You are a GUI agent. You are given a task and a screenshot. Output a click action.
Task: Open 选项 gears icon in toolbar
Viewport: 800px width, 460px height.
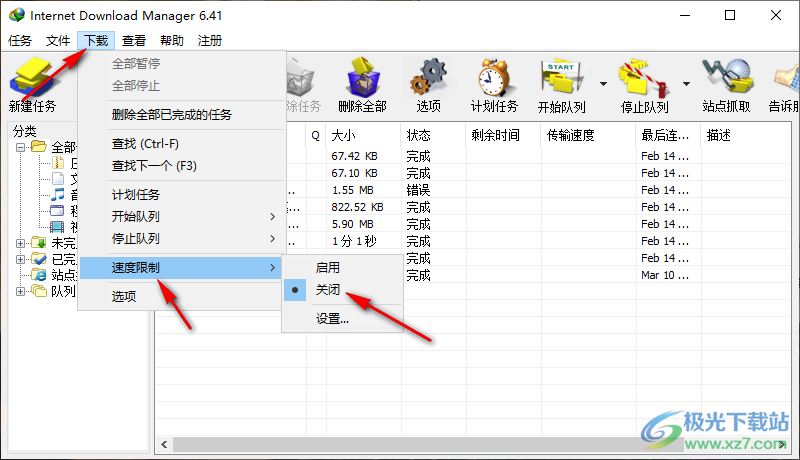[x=428, y=76]
